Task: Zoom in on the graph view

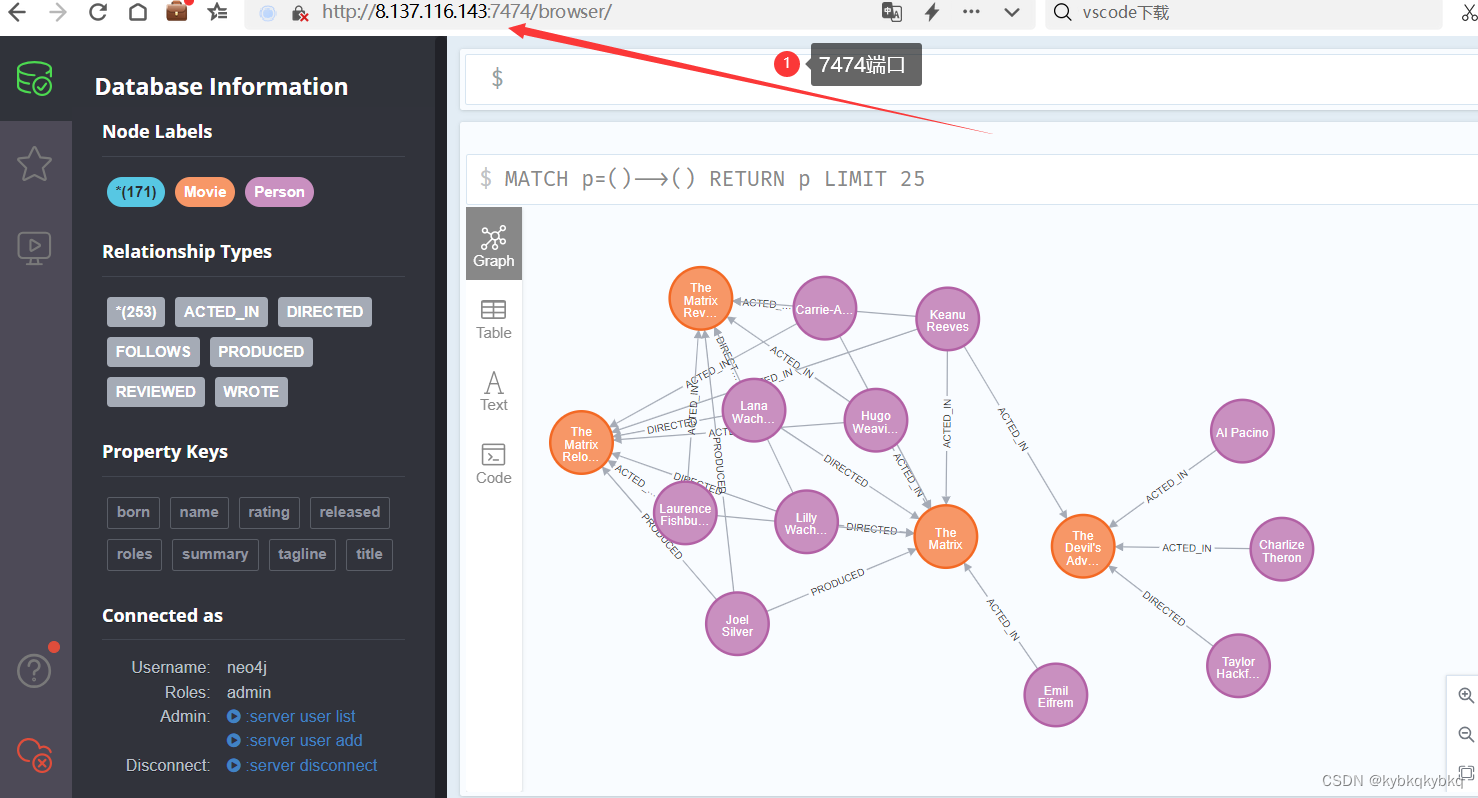Action: (x=1464, y=695)
